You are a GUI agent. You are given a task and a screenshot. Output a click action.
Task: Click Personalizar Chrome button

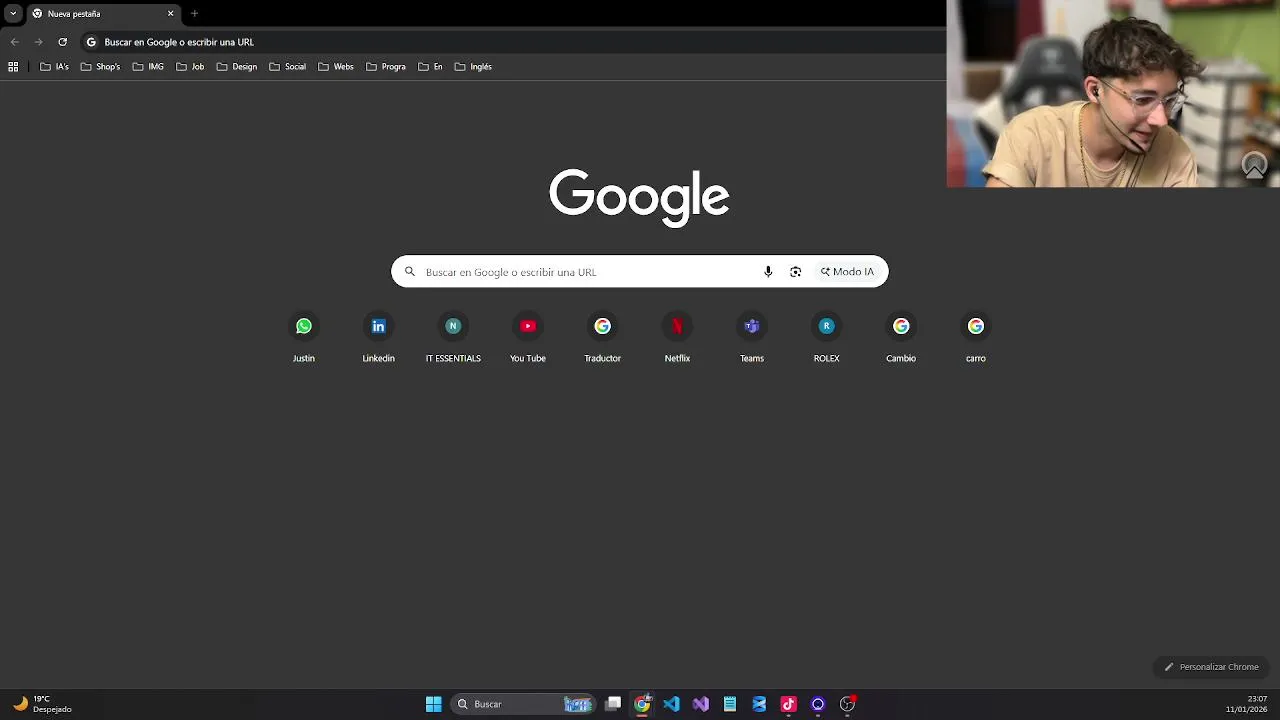coord(1211,667)
